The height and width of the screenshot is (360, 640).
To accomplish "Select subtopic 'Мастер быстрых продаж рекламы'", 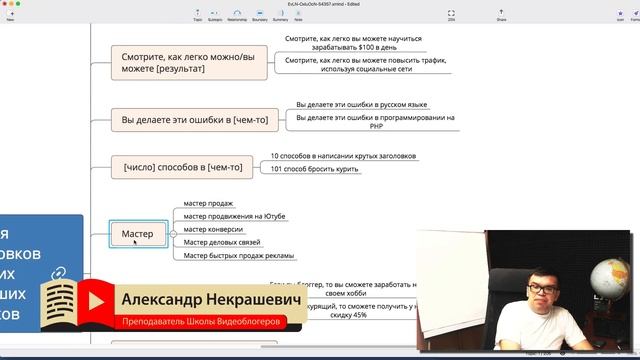I will [239, 256].
